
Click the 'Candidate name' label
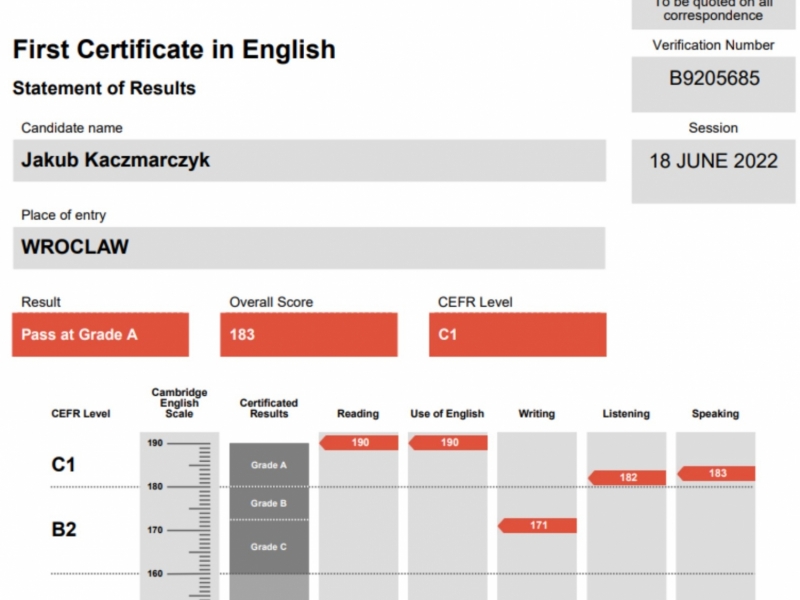click(72, 128)
